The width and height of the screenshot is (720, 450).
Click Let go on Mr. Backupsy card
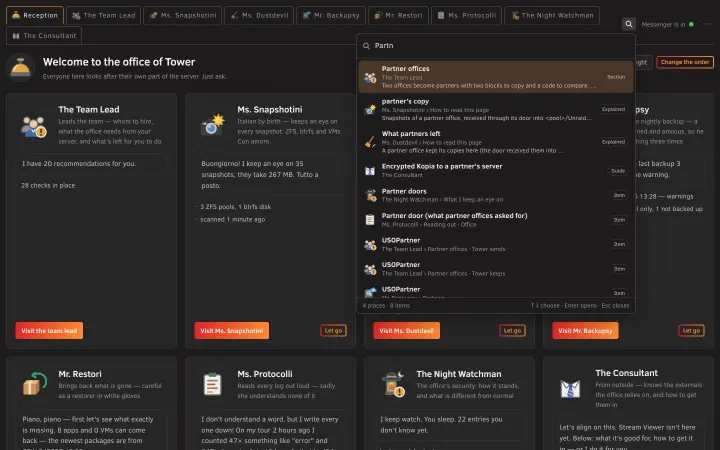pos(691,331)
